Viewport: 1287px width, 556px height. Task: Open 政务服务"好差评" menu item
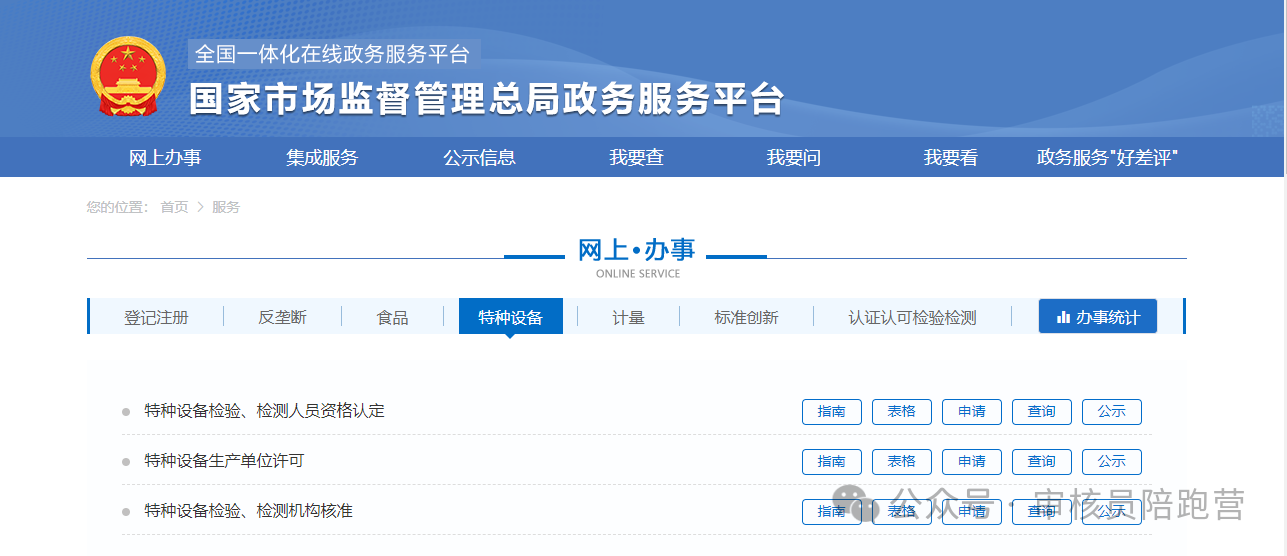1107,158
